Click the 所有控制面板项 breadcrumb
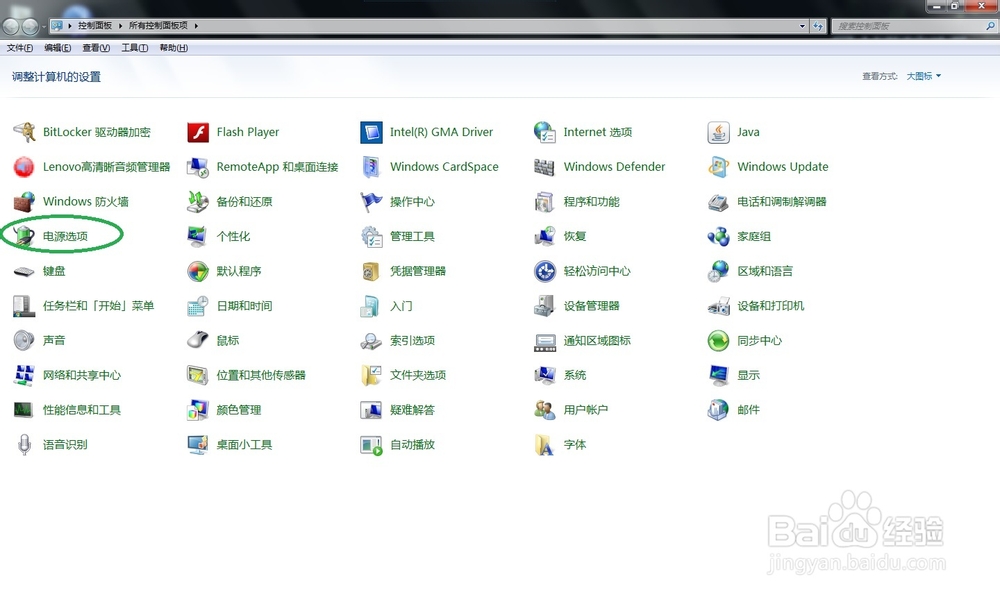This screenshot has width=1000, height=597. click(158, 26)
